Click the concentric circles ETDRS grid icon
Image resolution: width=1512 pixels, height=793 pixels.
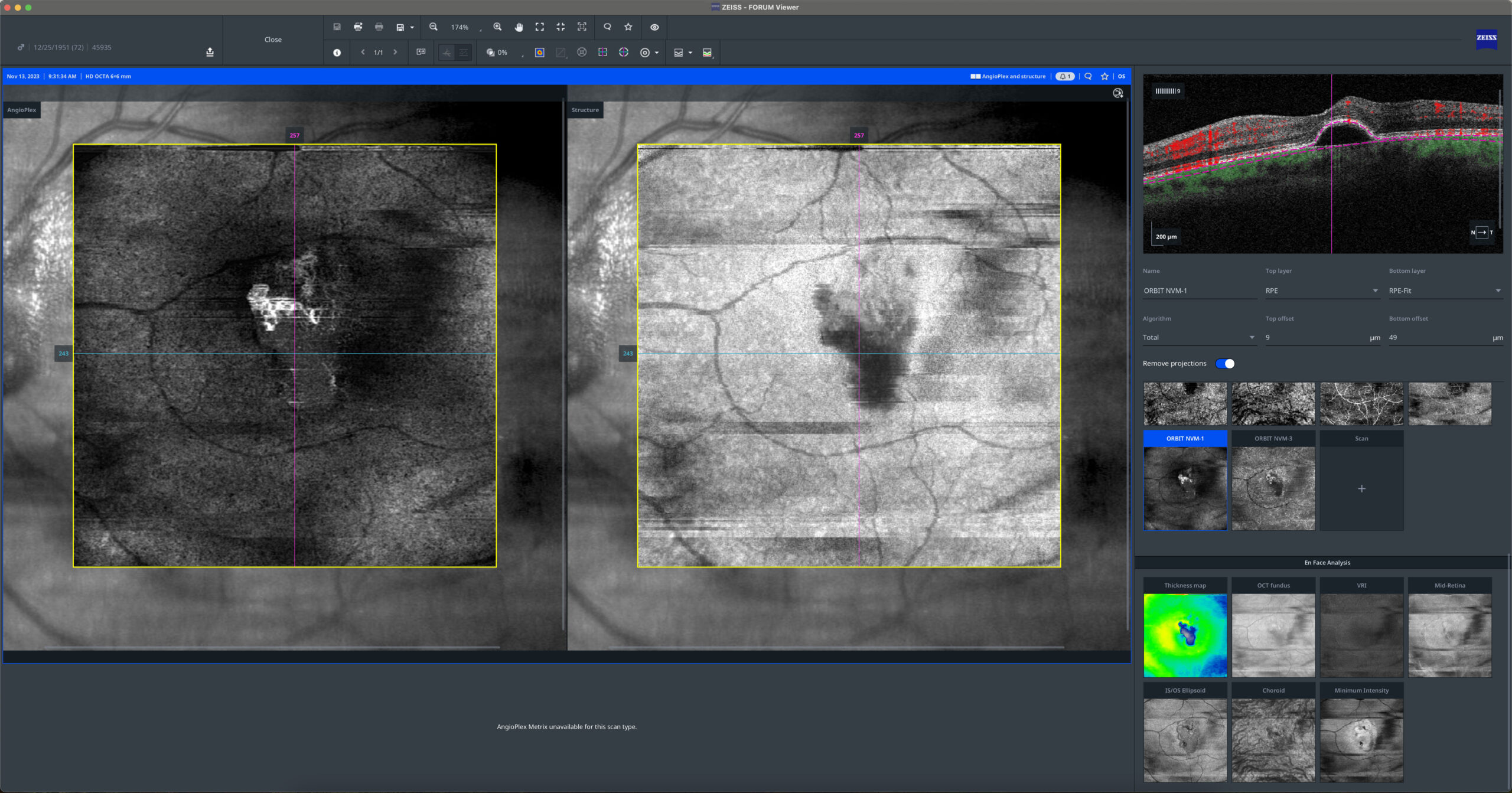coord(645,53)
